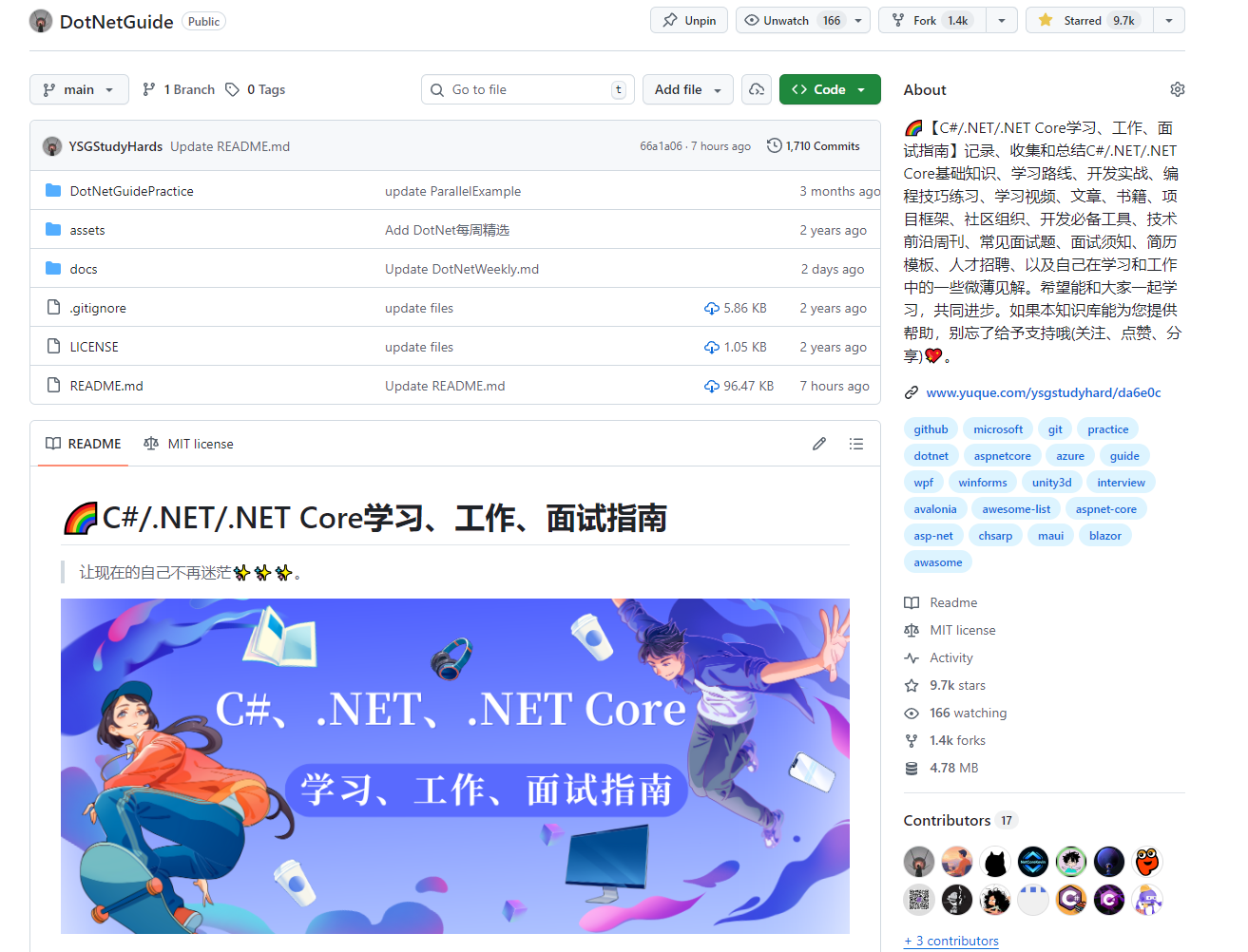
Task: Click the README.md file icon
Action: click(x=53, y=386)
